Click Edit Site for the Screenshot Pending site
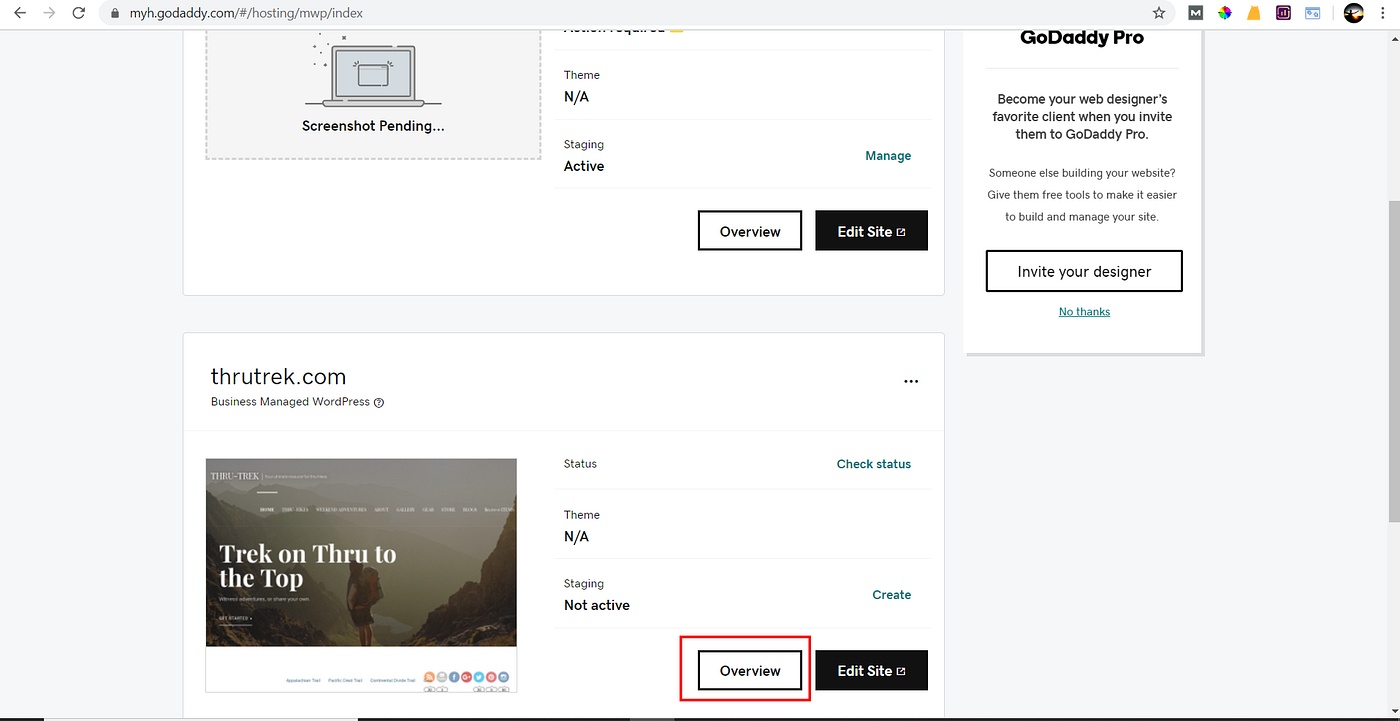Viewport: 1400px width, 721px height. pos(872,231)
